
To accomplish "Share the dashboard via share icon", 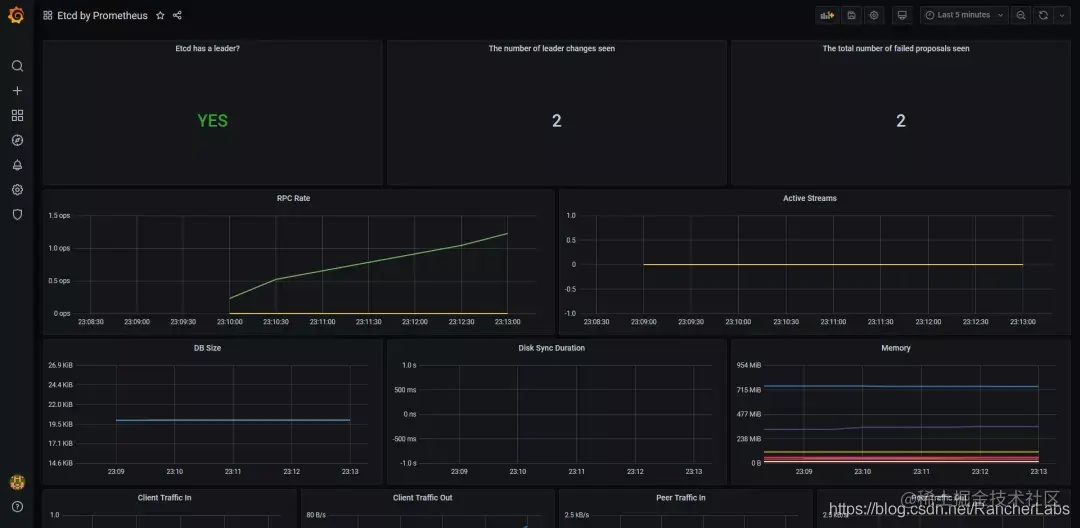I will (x=177, y=15).
